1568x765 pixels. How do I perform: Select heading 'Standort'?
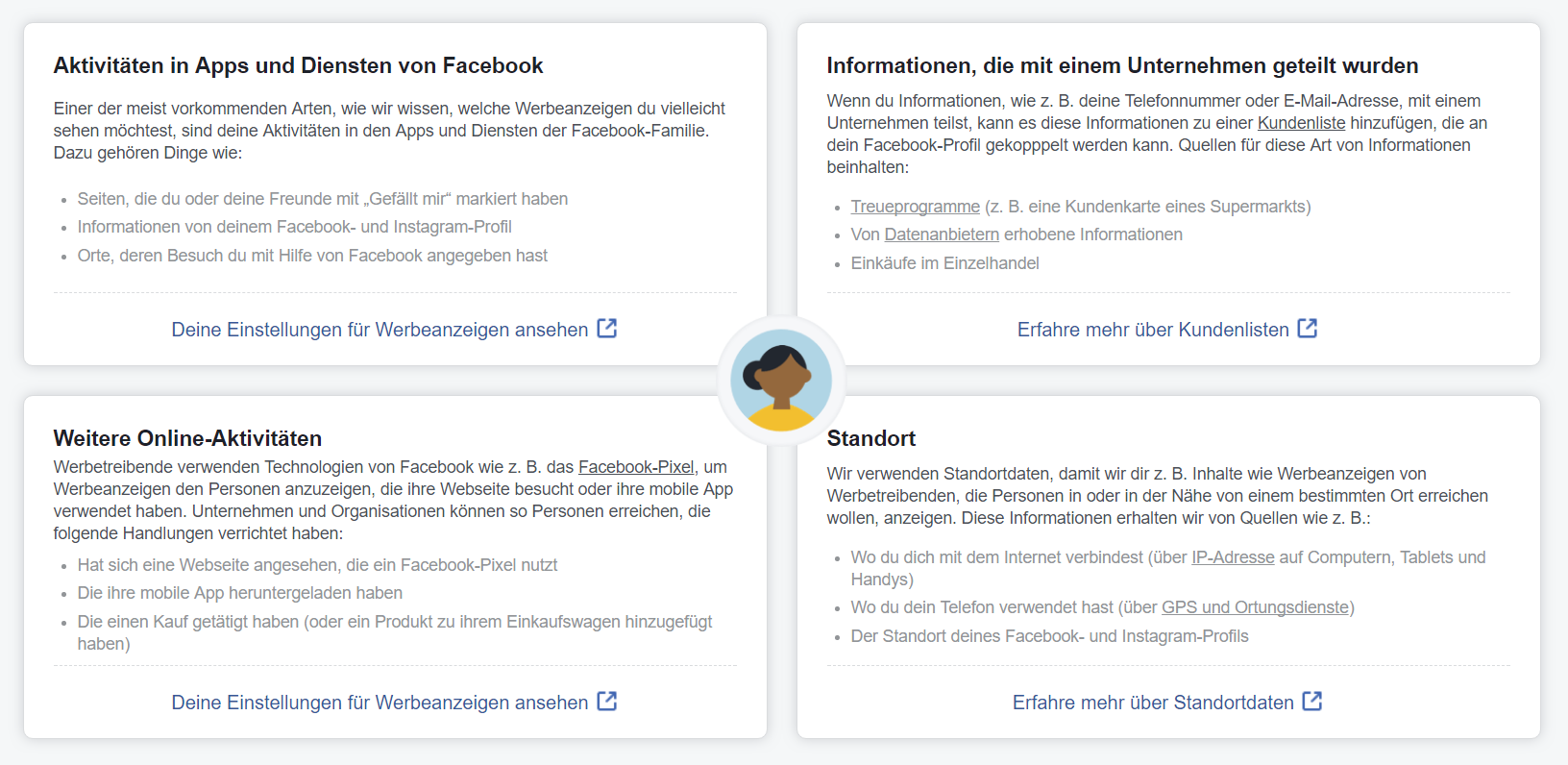(x=870, y=438)
